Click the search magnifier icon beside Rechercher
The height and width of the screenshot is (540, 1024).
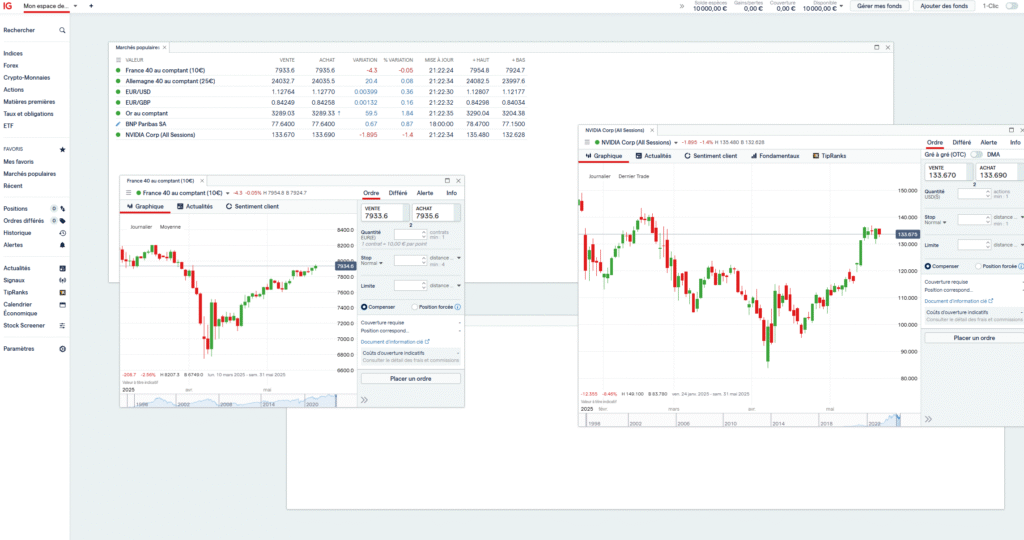[62, 31]
